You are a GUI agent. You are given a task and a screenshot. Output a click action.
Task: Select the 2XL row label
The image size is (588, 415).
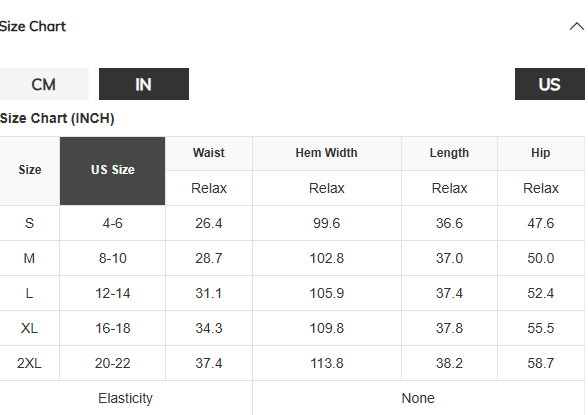click(x=29, y=363)
